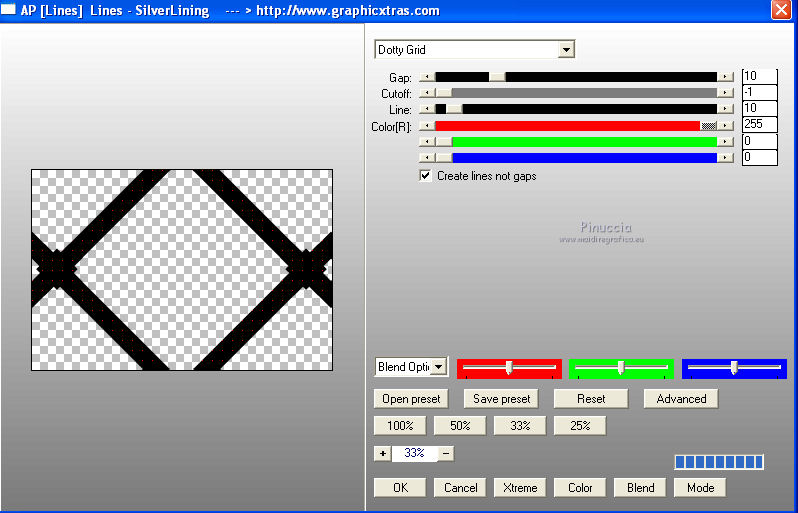
Task: Click the Line slider left arrow
Action: click(427, 109)
